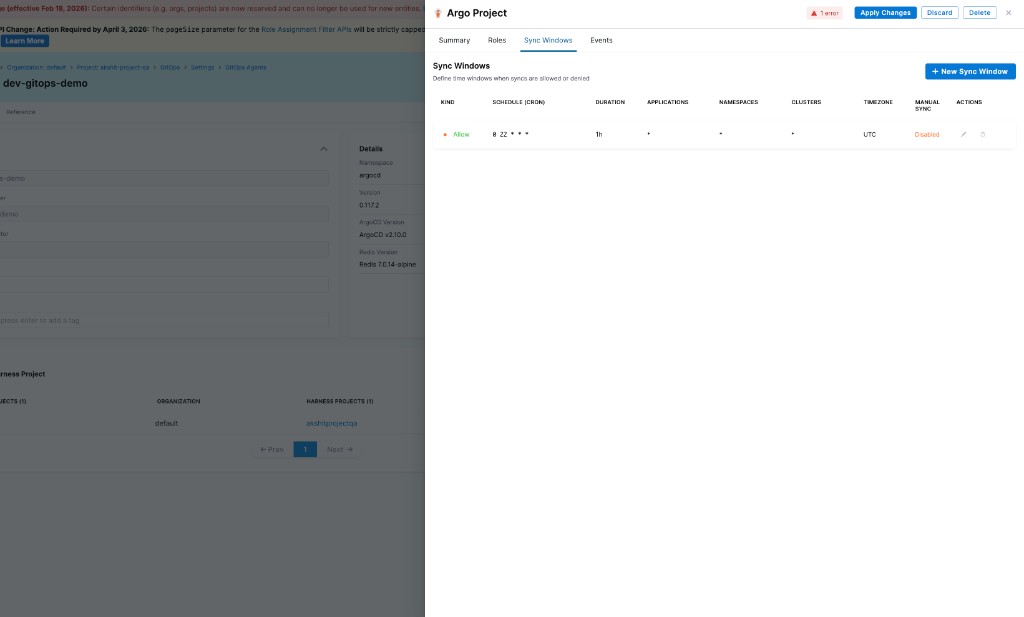Click the tag input field in background

tap(164, 321)
